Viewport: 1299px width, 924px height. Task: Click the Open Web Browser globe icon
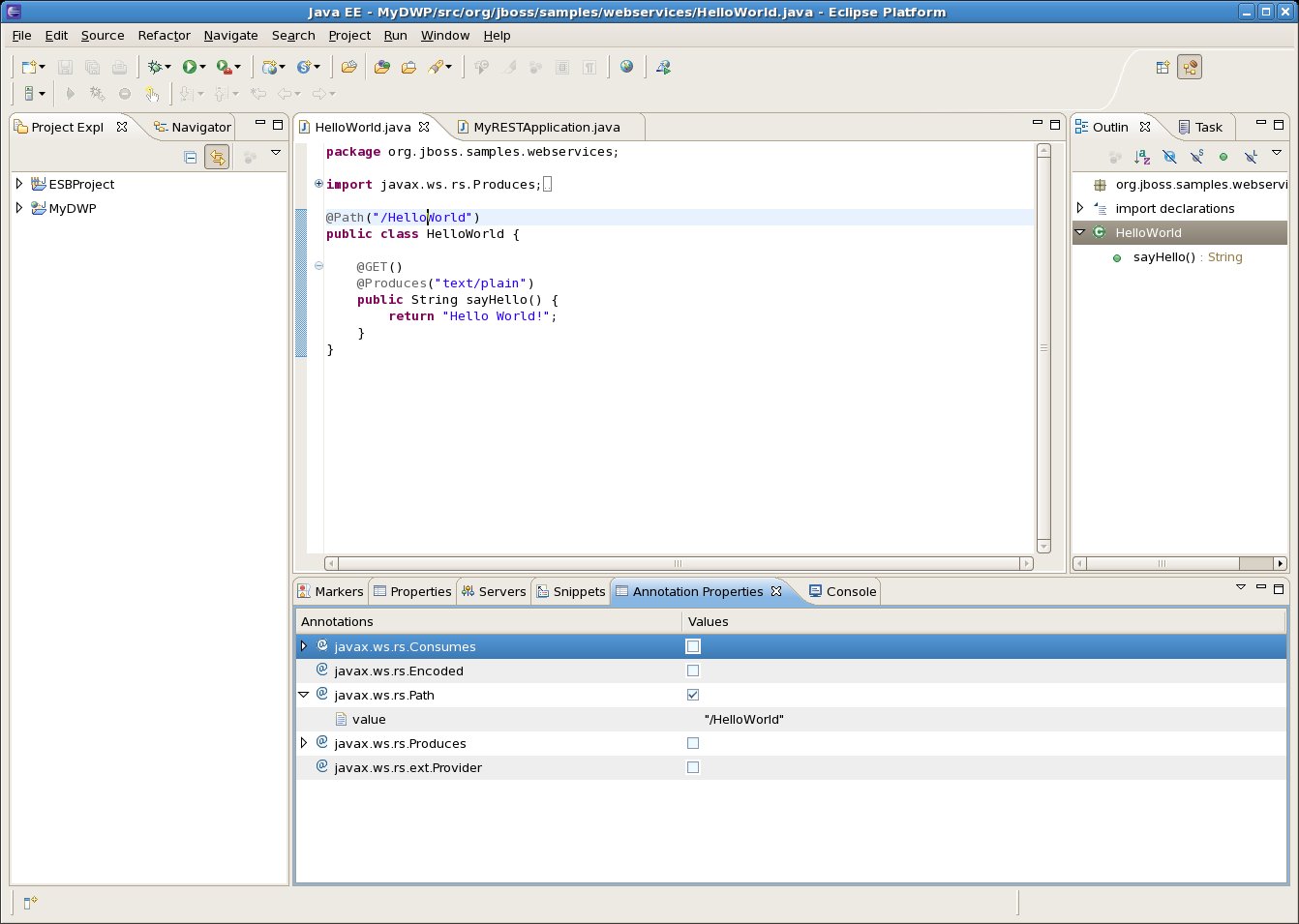click(627, 67)
